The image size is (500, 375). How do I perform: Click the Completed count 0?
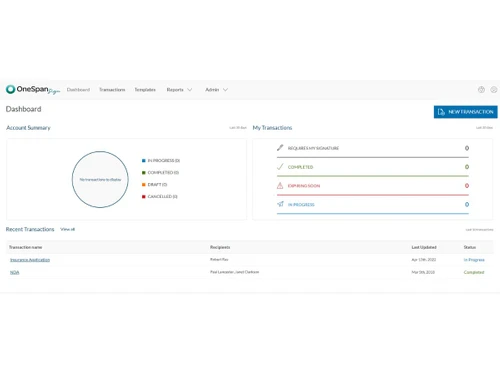pos(467,167)
